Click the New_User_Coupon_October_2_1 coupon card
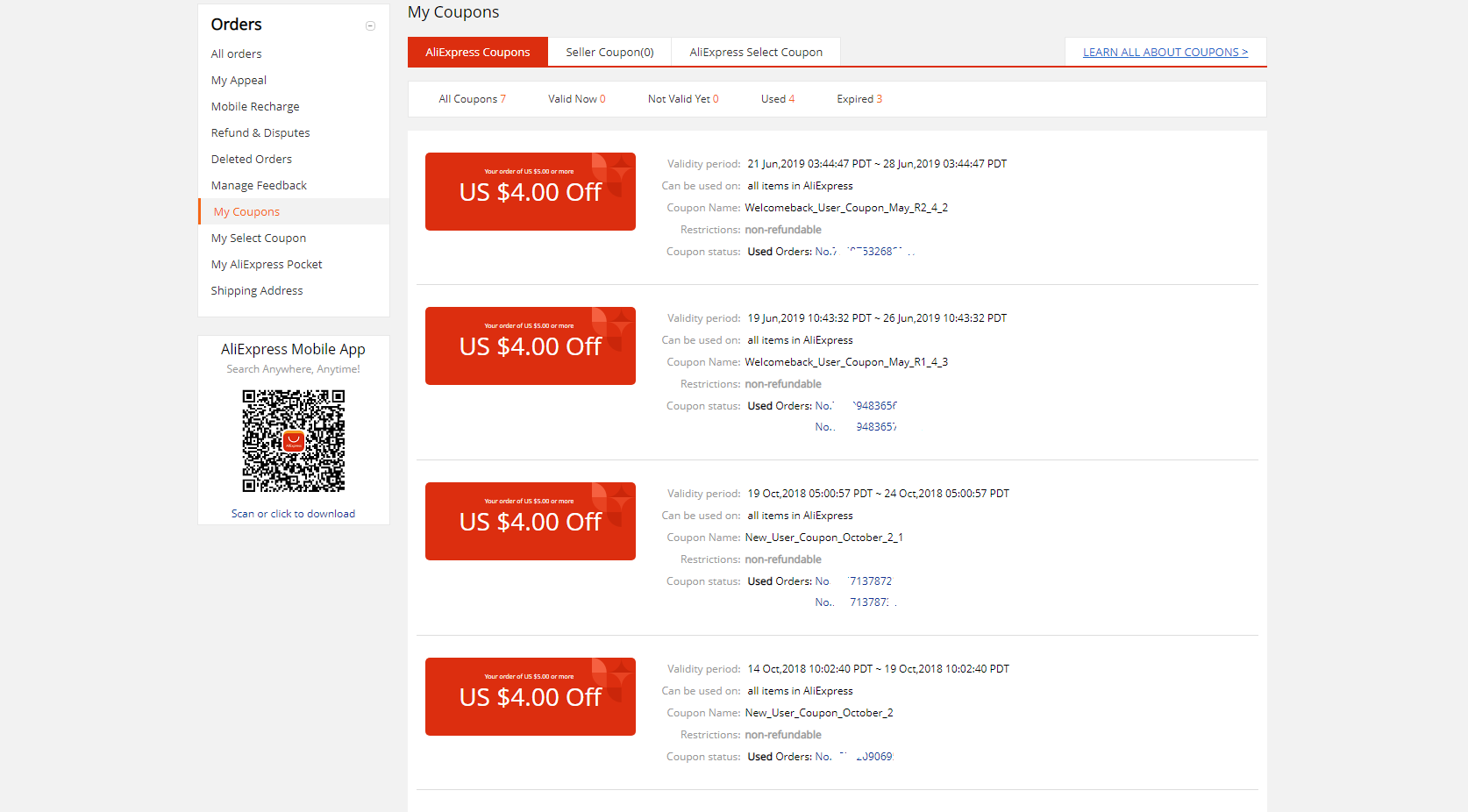This screenshot has width=1468, height=812. 531,521
